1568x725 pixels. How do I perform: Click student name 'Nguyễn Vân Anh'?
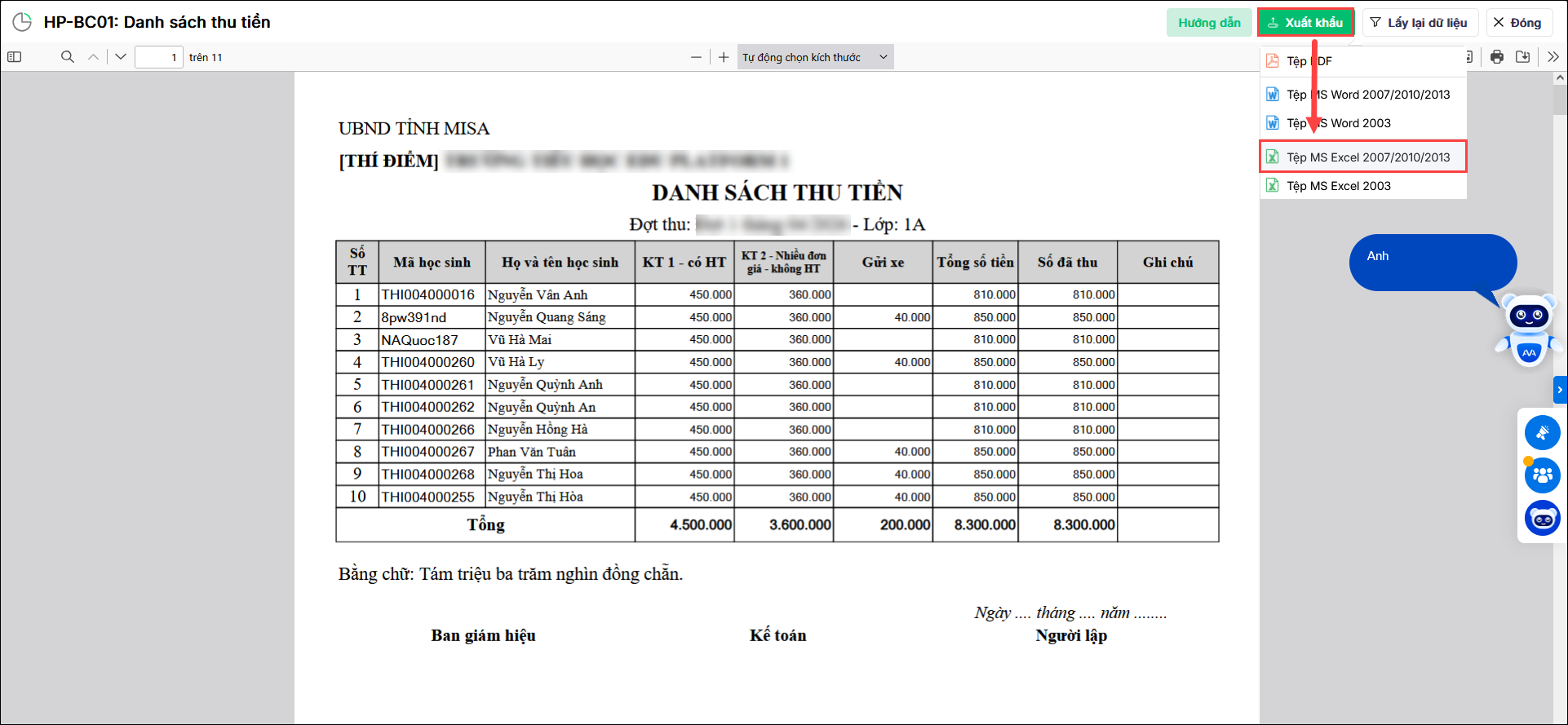(x=538, y=294)
